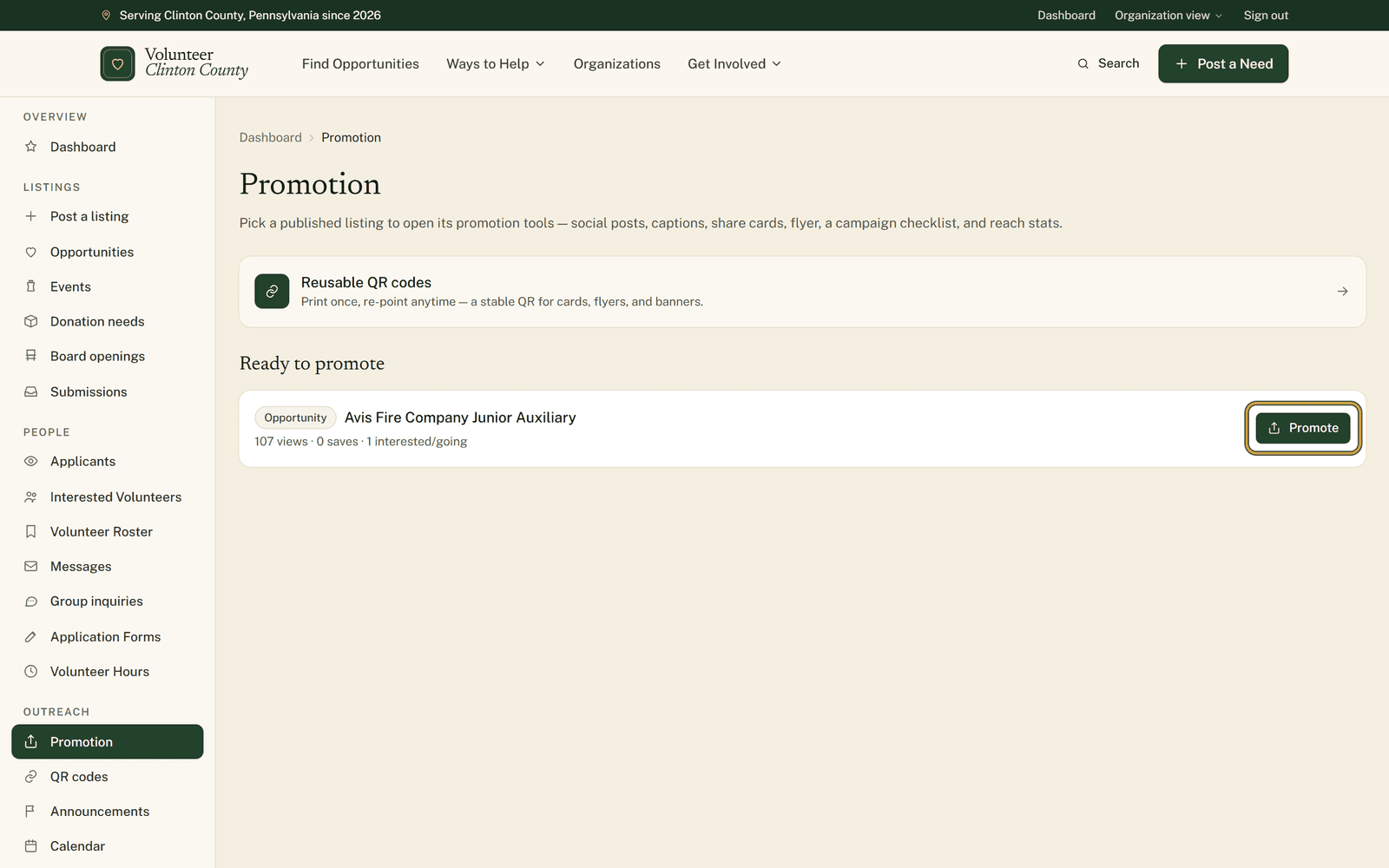Open the Ways to Help menu

(496, 63)
